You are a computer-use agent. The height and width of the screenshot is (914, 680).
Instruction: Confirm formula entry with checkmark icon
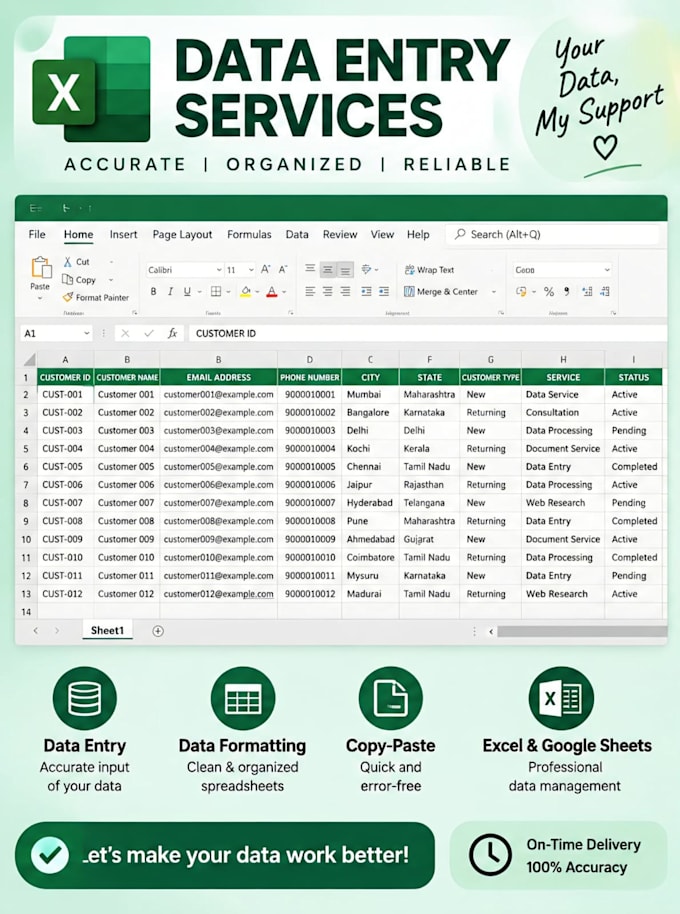point(149,333)
